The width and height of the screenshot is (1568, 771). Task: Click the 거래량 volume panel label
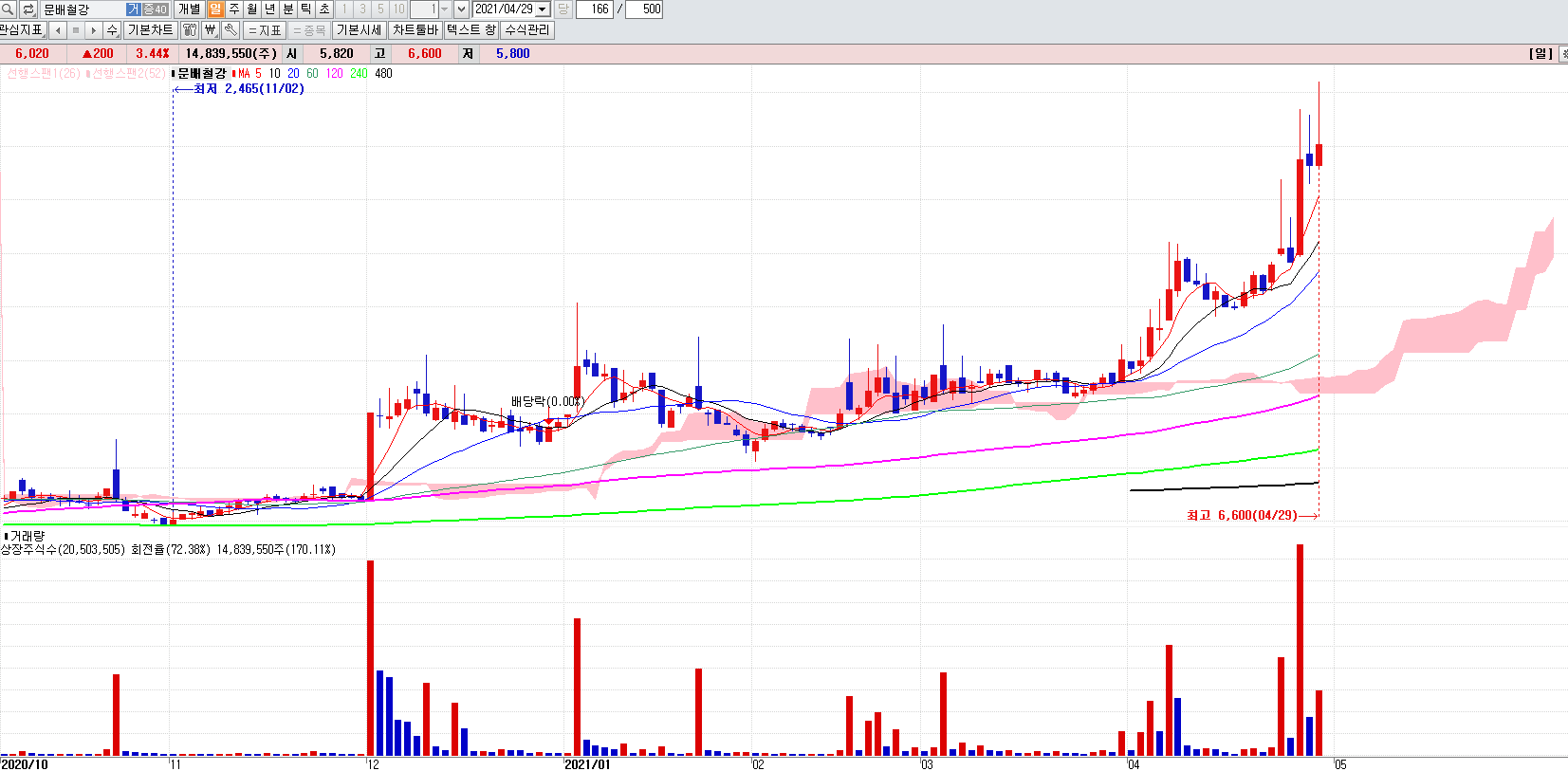click(28, 536)
